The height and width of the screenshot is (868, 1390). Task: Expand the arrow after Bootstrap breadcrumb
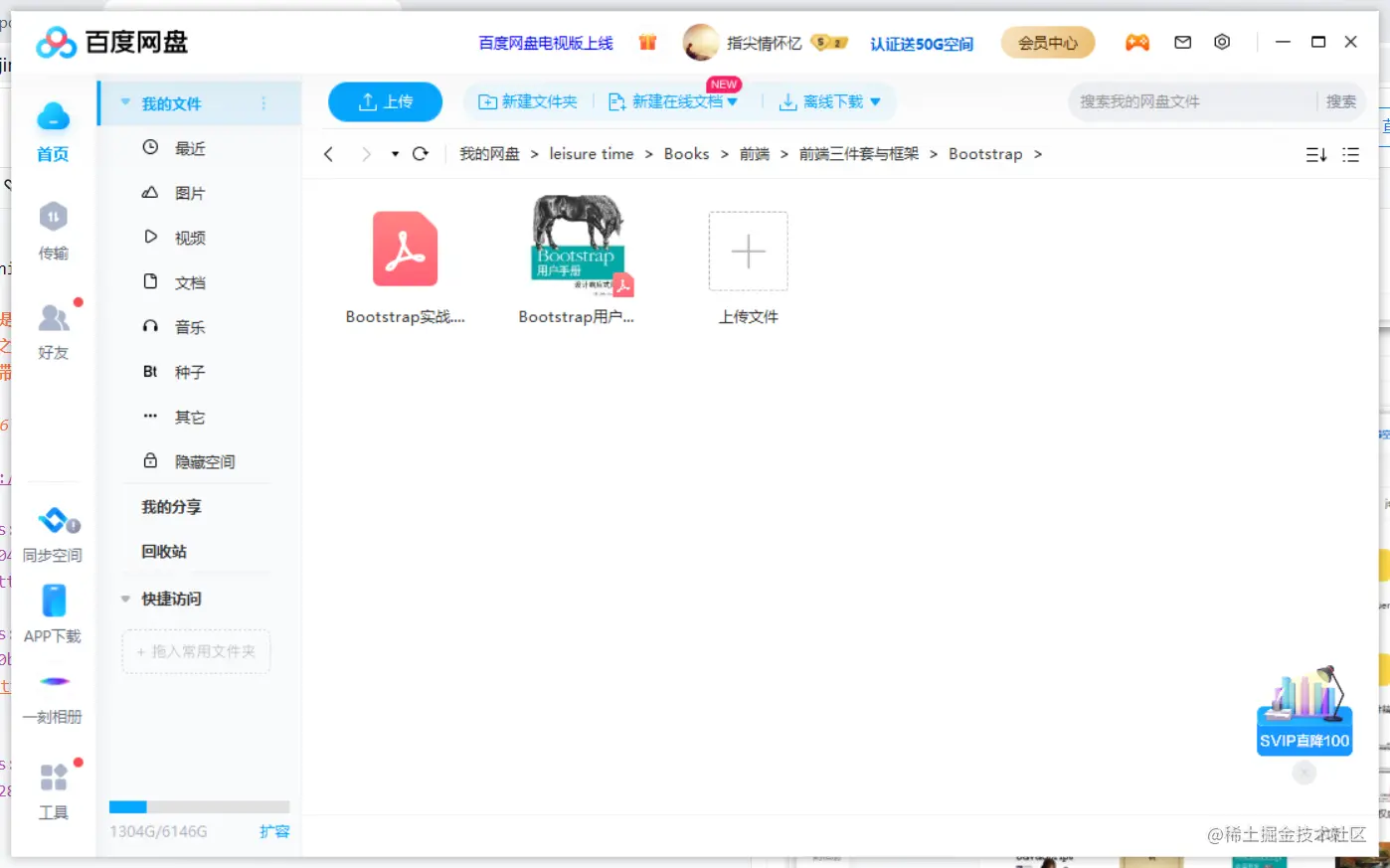pyautogui.click(x=1038, y=154)
